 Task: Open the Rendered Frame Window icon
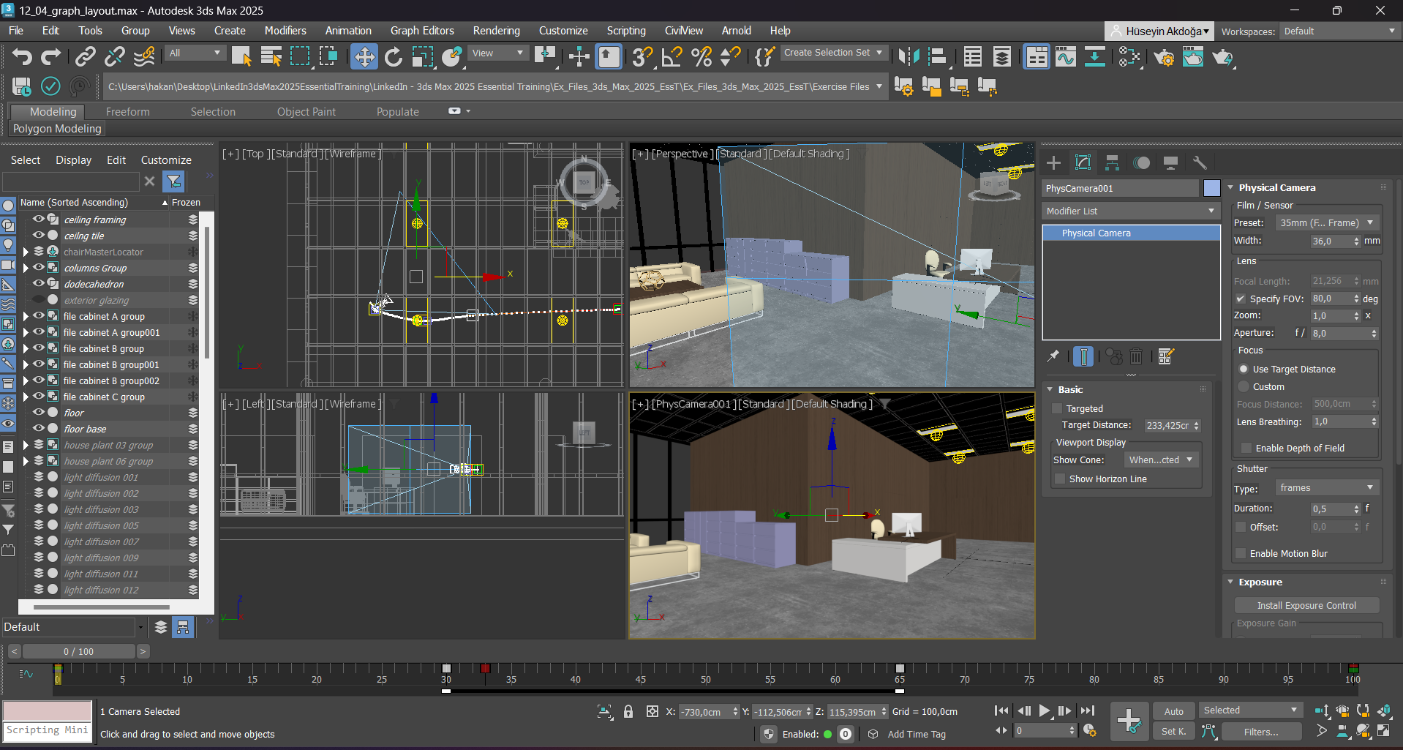tap(1193, 56)
